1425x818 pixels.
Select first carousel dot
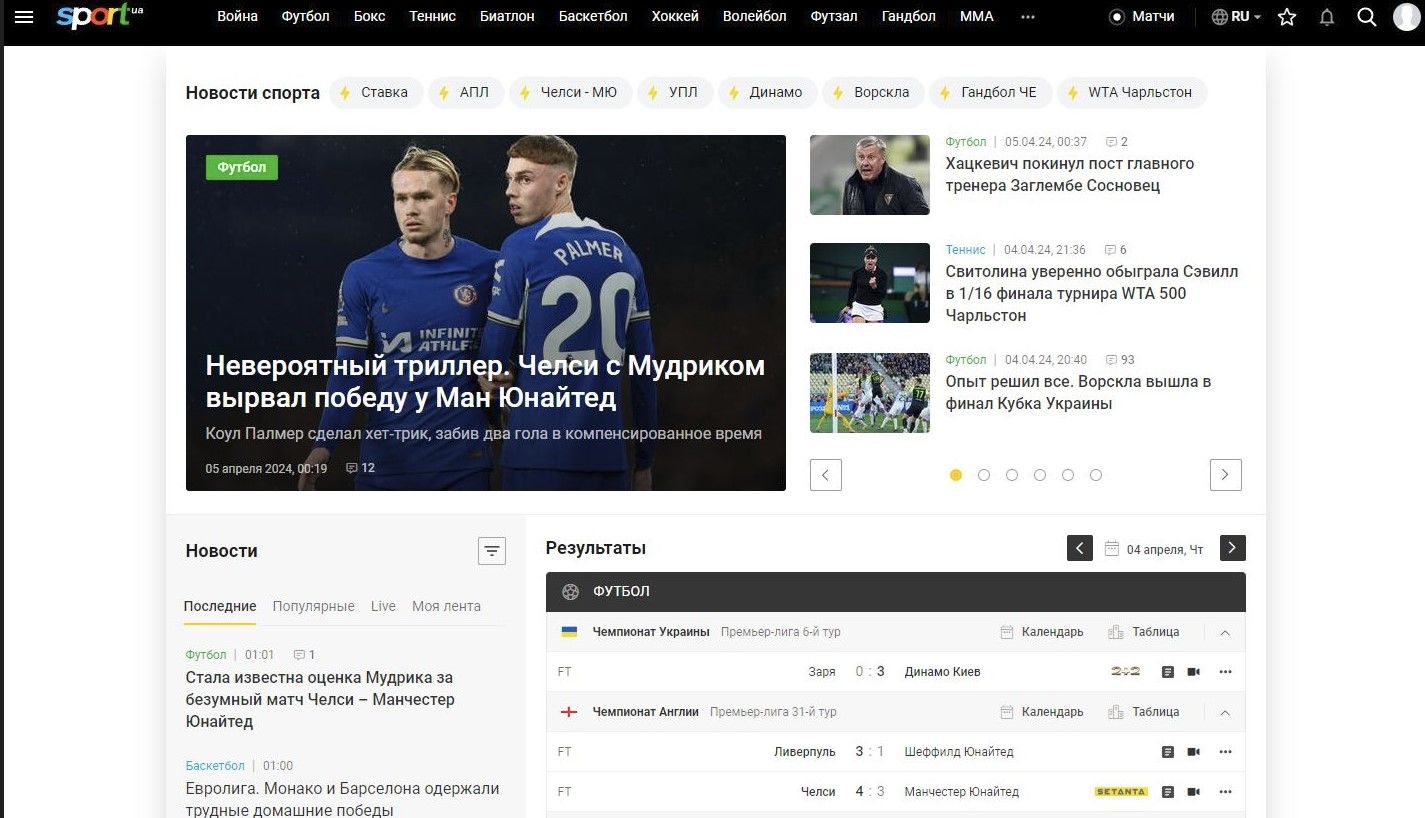(956, 475)
